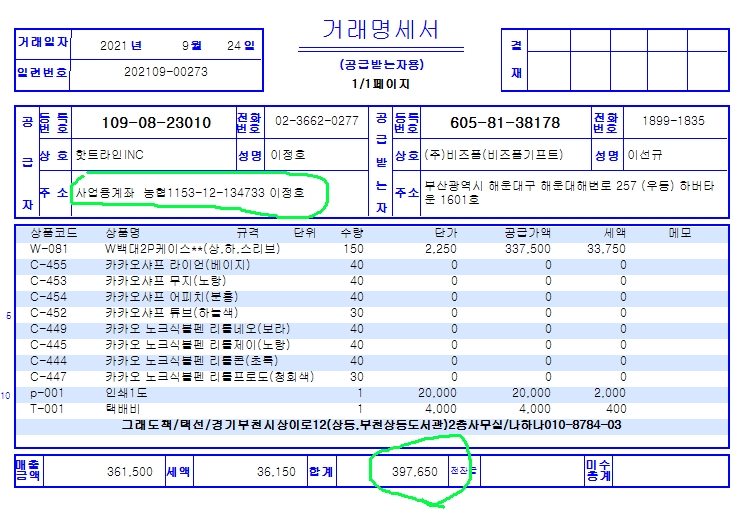Select the supplier company name 핫트라인INC
The height and width of the screenshot is (518, 750).
coord(110,155)
